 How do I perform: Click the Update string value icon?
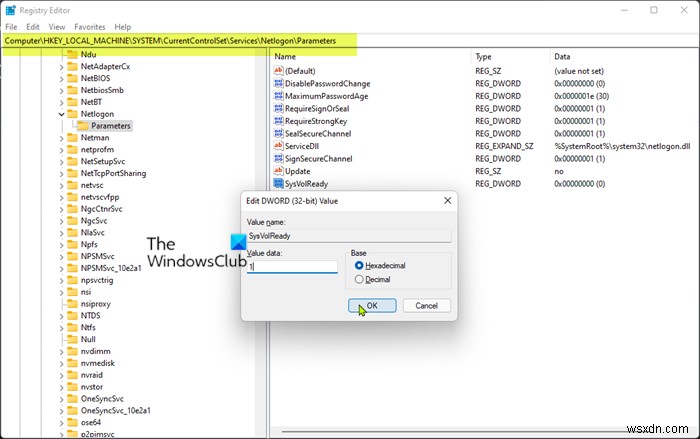pos(278,171)
